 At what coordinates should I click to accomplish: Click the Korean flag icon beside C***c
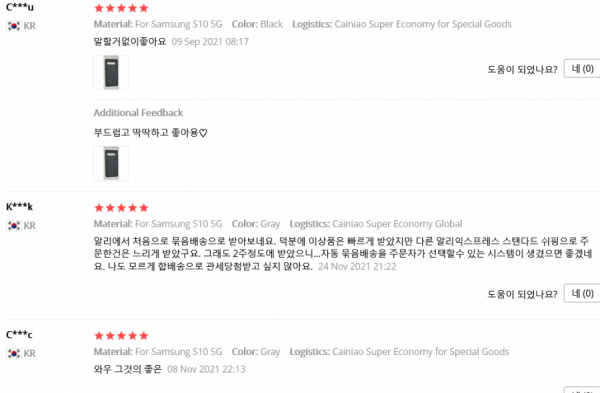[x=14, y=353]
